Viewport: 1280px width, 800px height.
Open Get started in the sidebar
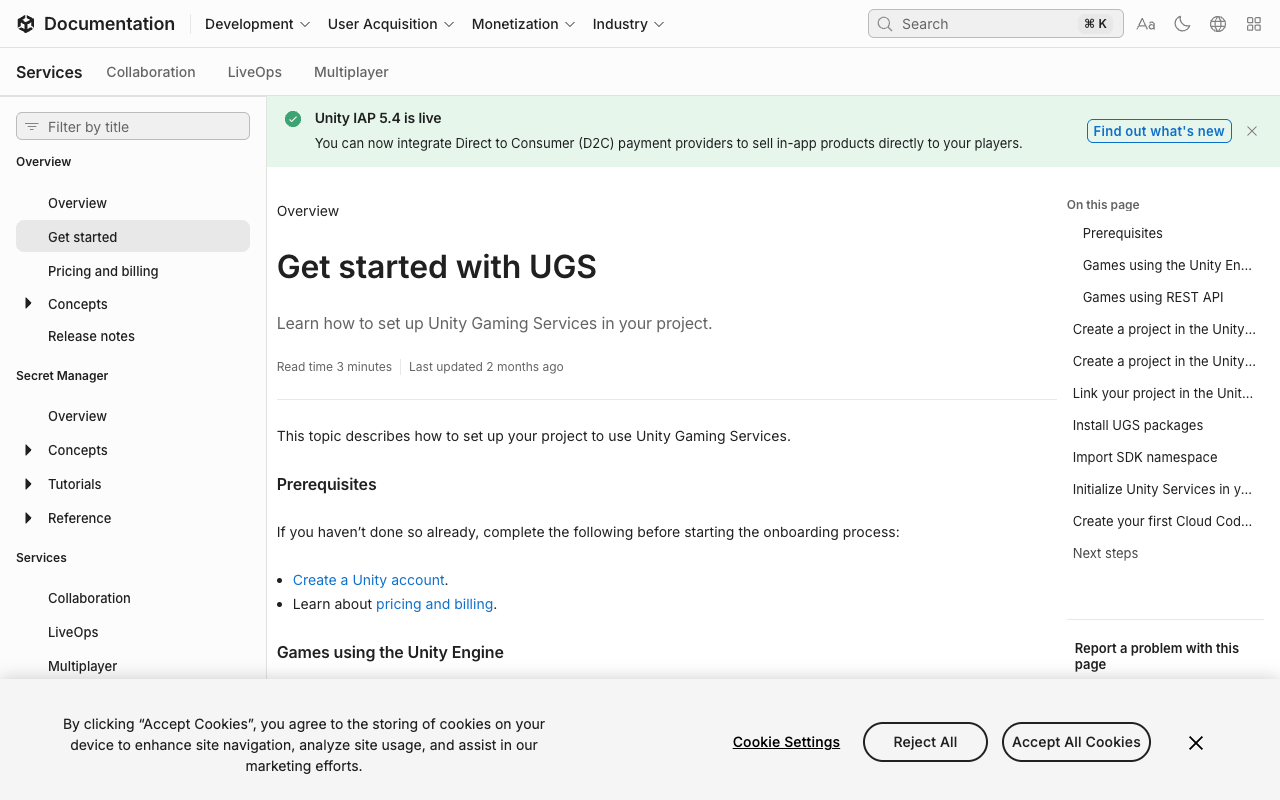pos(133,237)
